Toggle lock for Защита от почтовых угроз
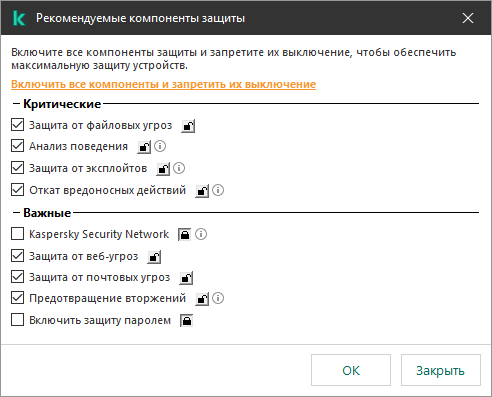 (186, 278)
